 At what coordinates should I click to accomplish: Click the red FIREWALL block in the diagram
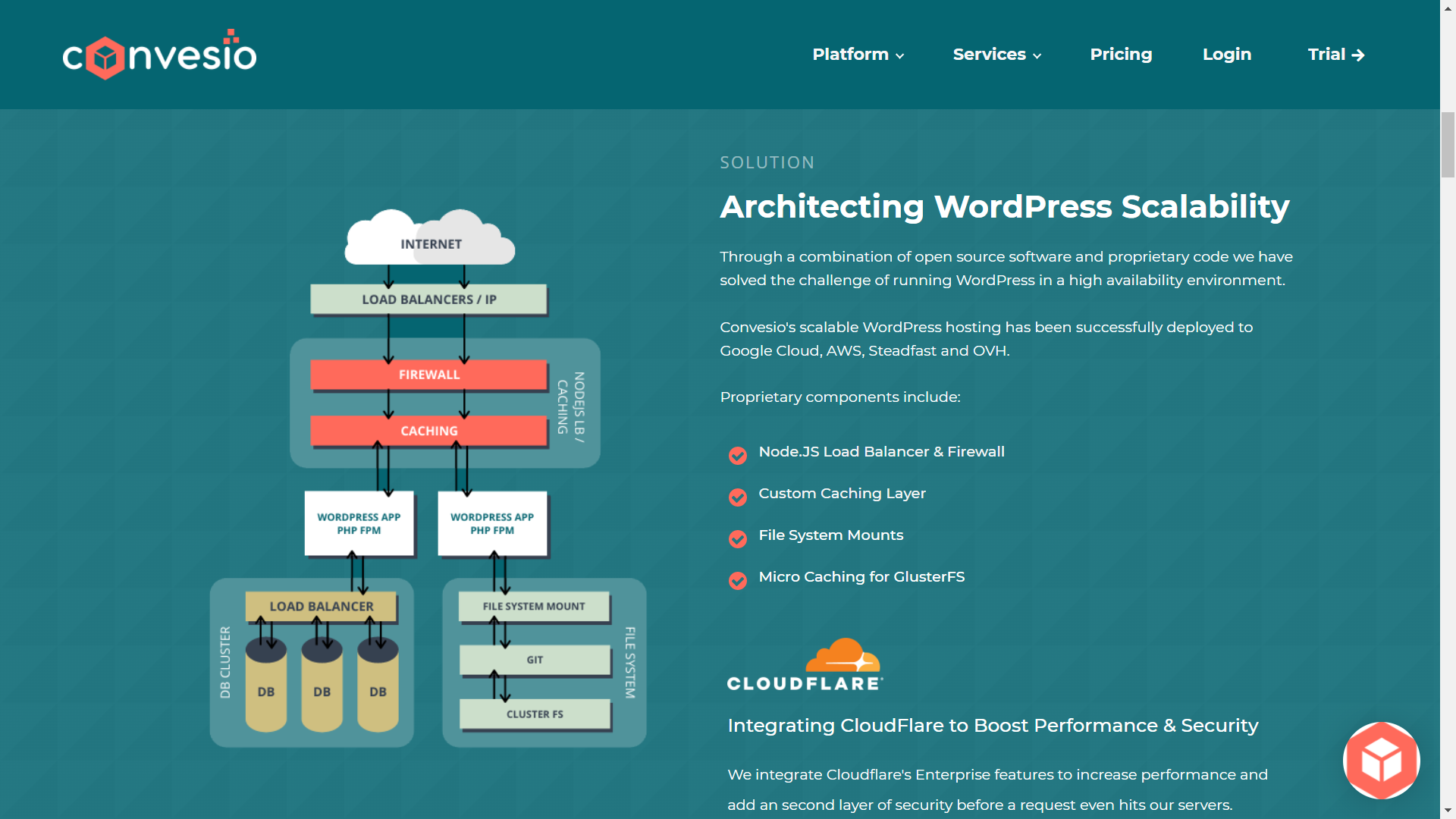(428, 374)
